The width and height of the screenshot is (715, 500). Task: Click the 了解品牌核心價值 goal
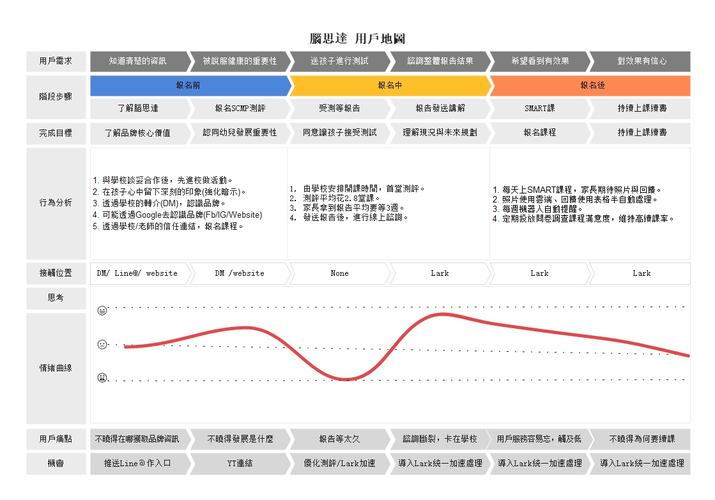tap(139, 133)
